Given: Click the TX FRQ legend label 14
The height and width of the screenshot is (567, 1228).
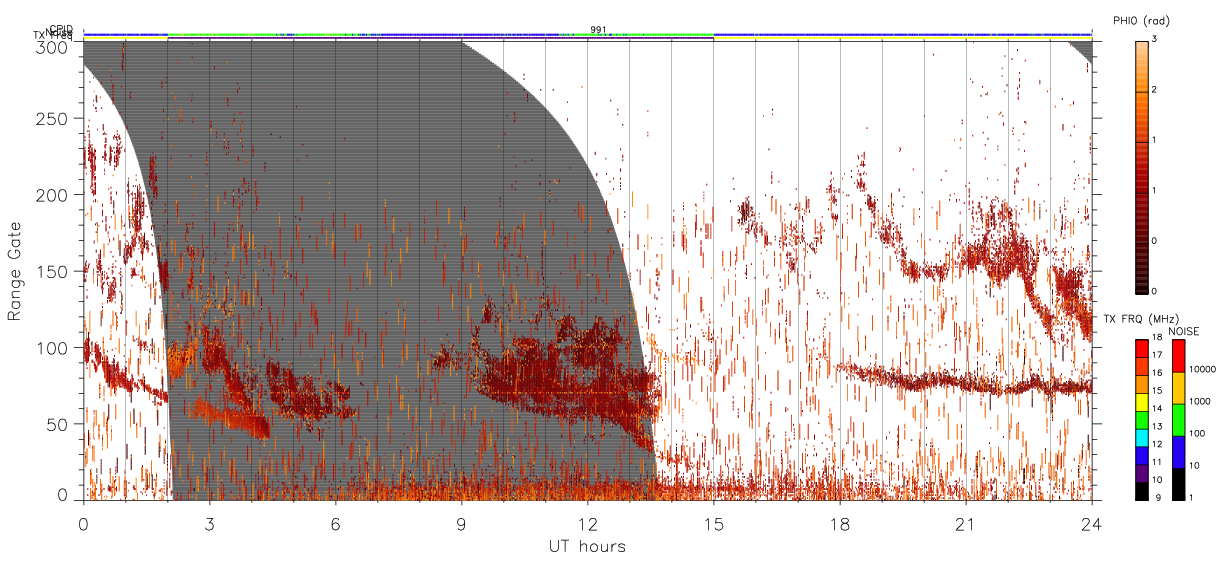Looking at the screenshot, I should (1158, 408).
